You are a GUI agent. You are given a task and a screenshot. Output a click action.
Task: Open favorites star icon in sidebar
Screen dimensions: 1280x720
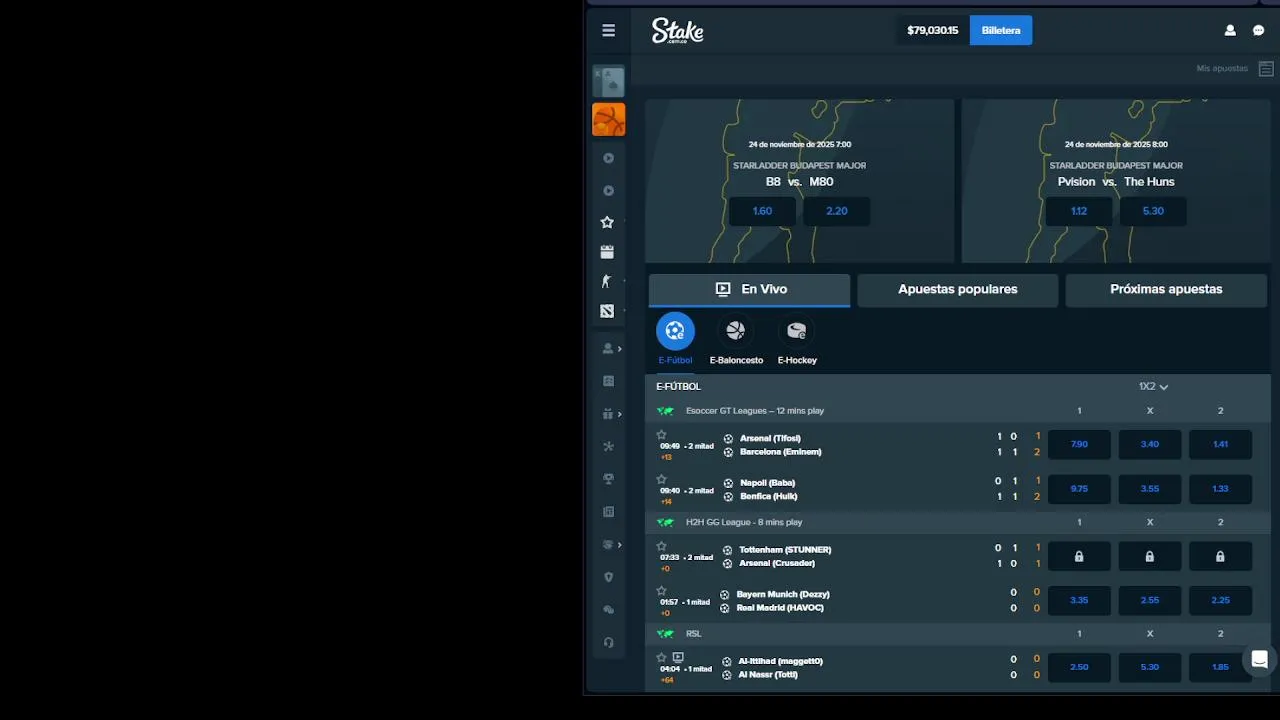tap(607, 222)
